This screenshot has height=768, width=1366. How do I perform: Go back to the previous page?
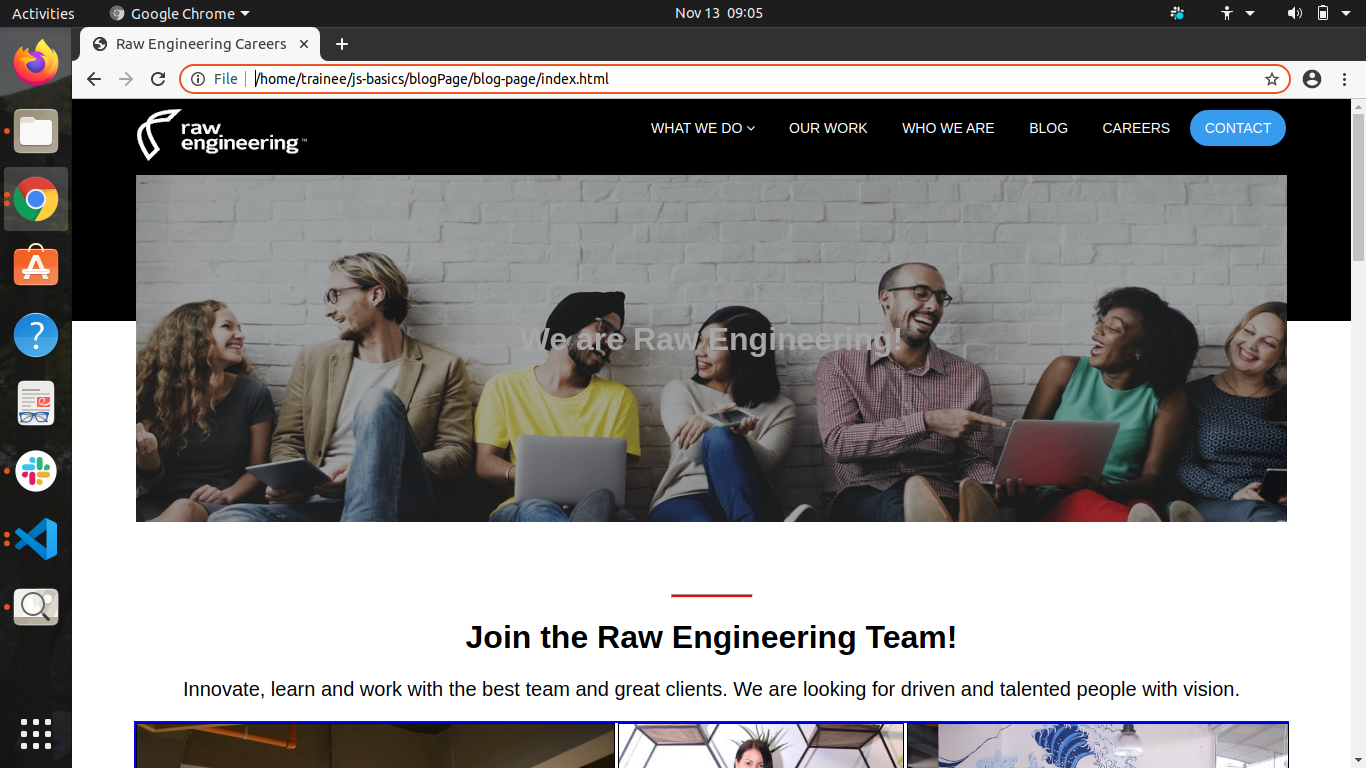tap(94, 79)
